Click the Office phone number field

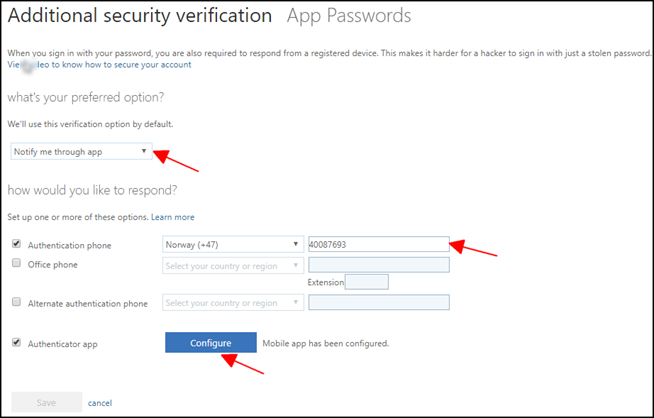[x=379, y=265]
